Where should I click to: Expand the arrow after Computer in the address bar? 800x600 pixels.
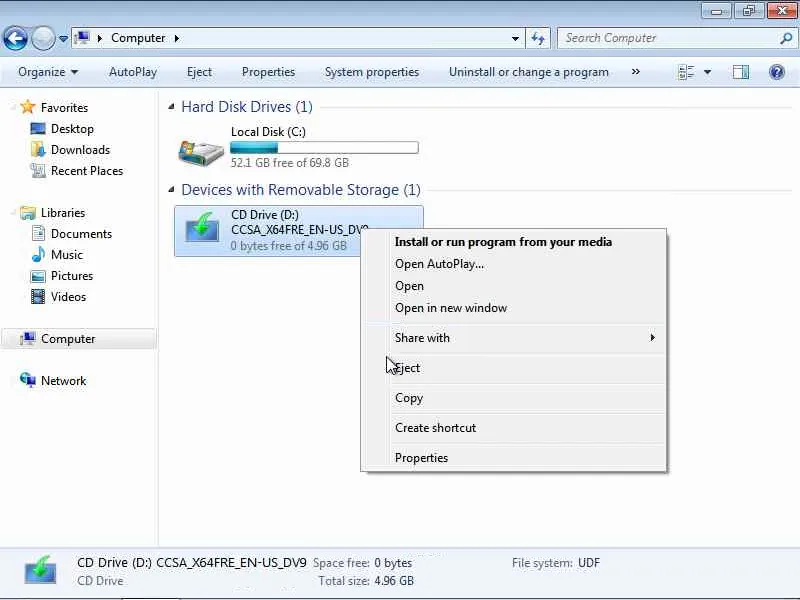(x=177, y=38)
